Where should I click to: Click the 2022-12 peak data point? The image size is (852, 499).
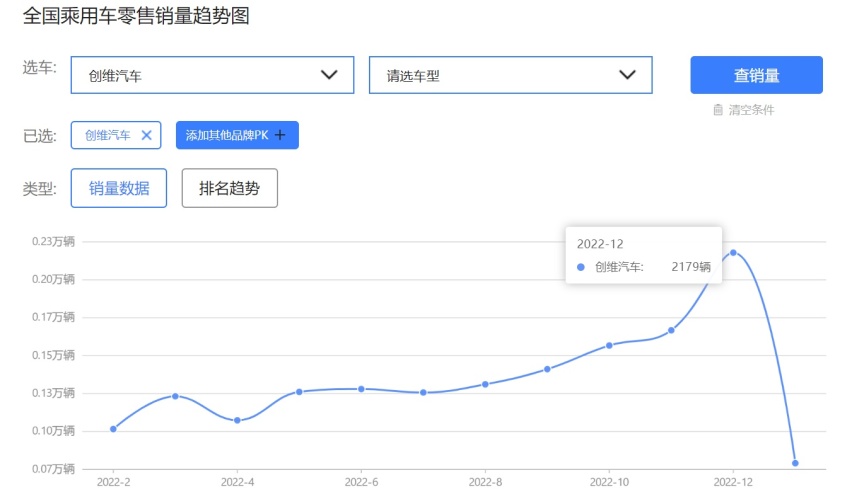pos(733,253)
